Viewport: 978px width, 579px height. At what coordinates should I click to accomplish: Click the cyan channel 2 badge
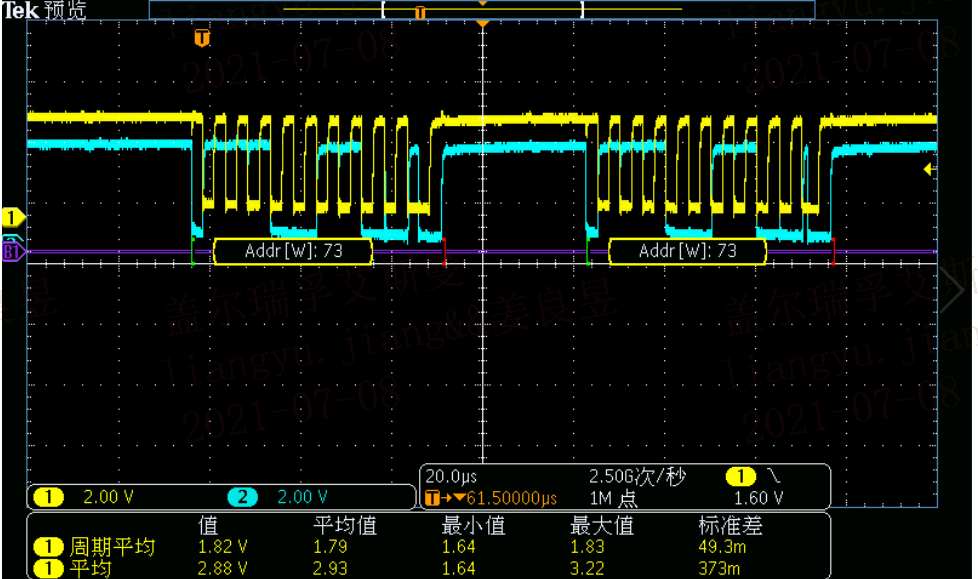pyautogui.click(x=242, y=497)
